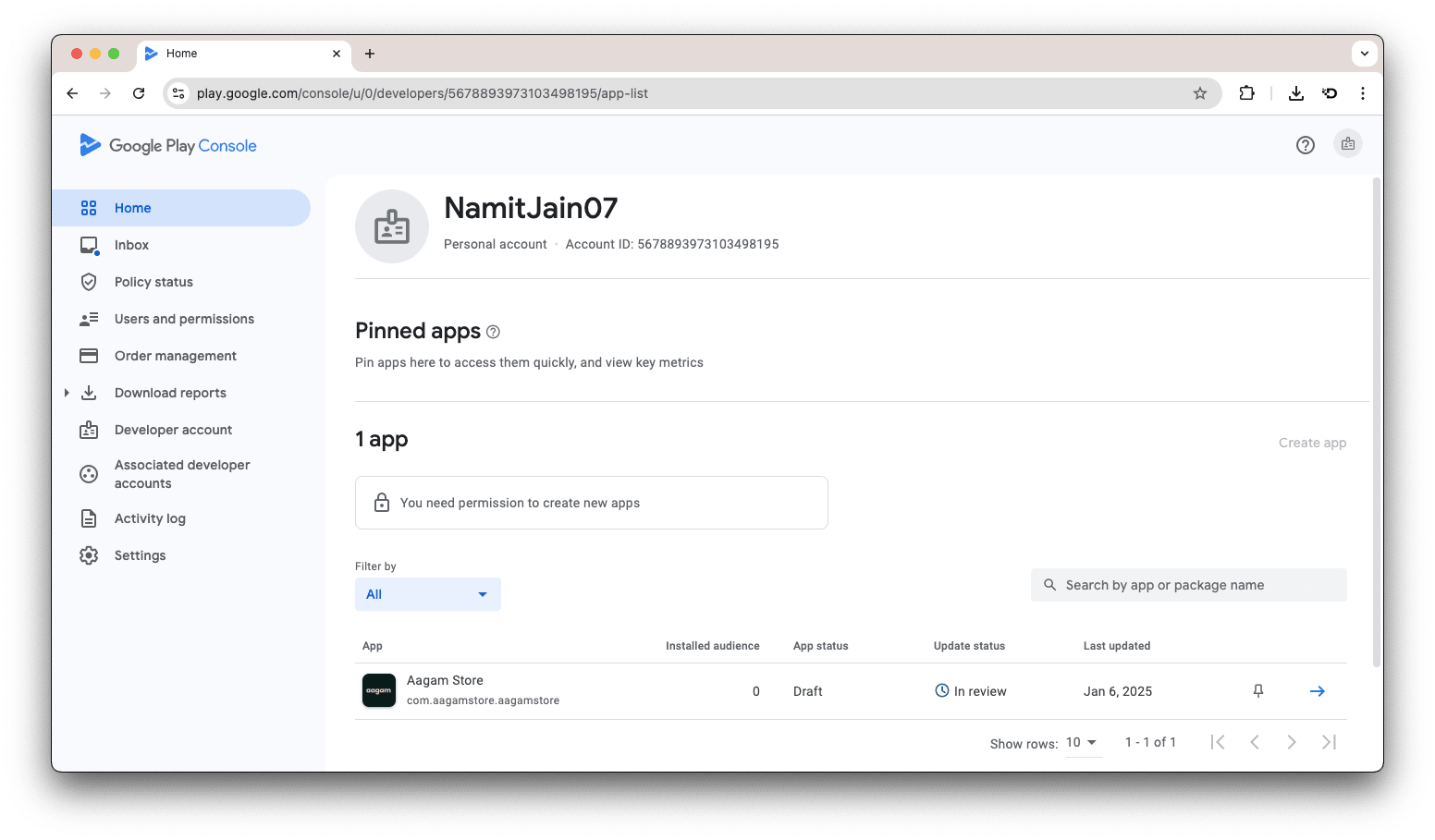The image size is (1435, 840).
Task: Open the Activity log page
Action: [150, 518]
